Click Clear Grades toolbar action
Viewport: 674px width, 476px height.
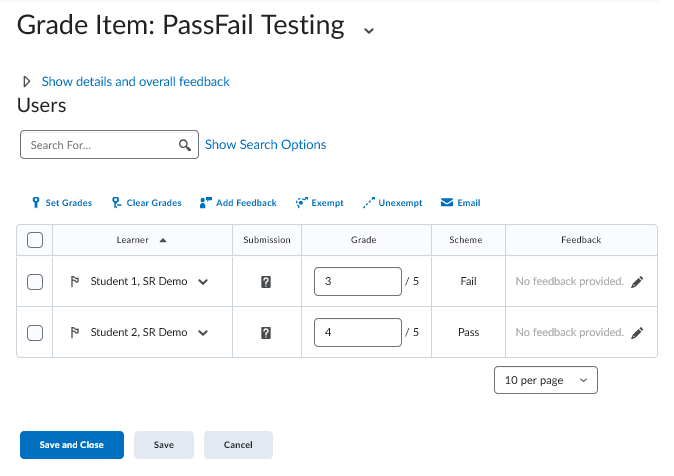[x=147, y=203]
